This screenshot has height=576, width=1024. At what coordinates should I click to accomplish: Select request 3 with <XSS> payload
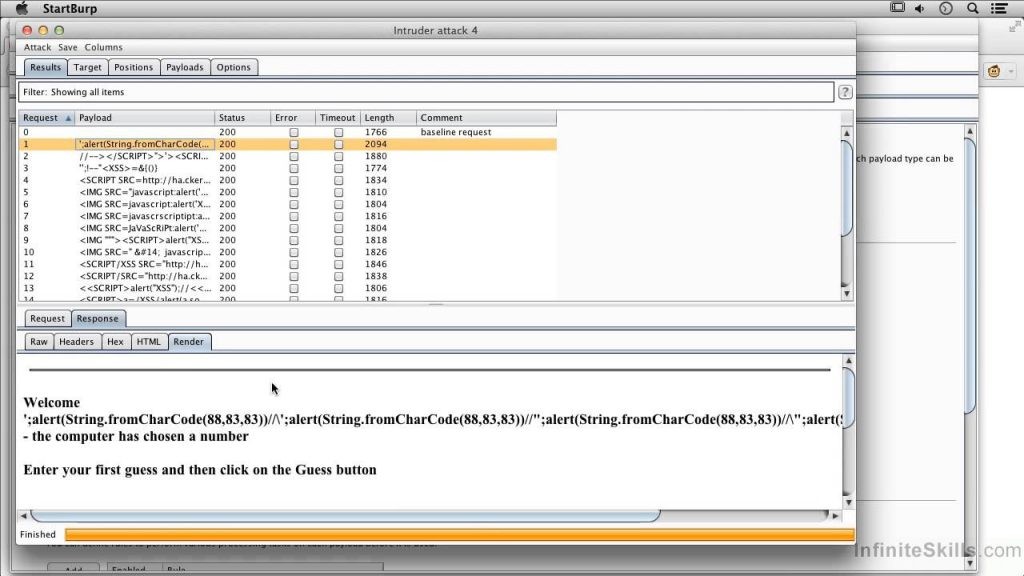click(287, 168)
